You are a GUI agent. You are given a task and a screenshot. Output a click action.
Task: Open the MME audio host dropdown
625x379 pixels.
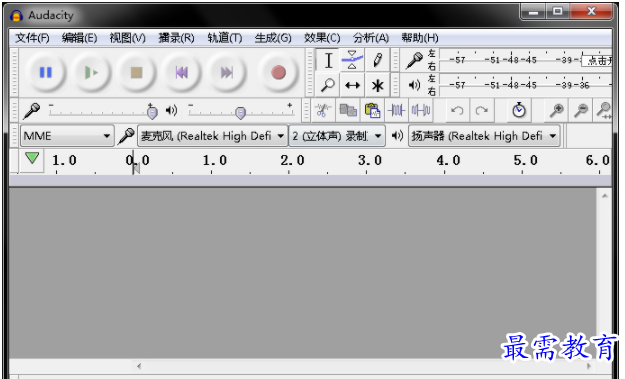(x=67, y=136)
